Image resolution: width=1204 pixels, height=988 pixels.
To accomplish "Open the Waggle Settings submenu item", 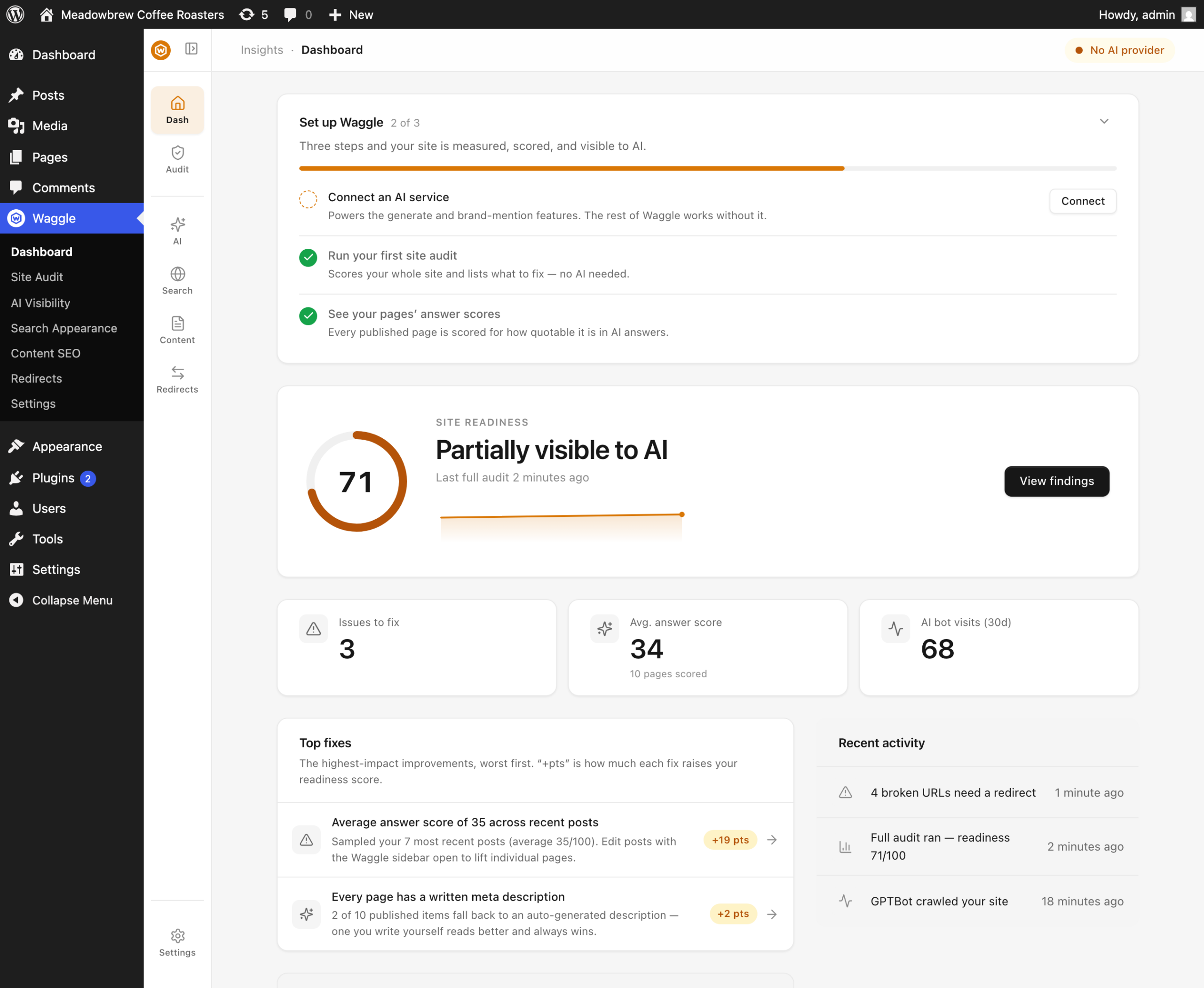I will 33,403.
